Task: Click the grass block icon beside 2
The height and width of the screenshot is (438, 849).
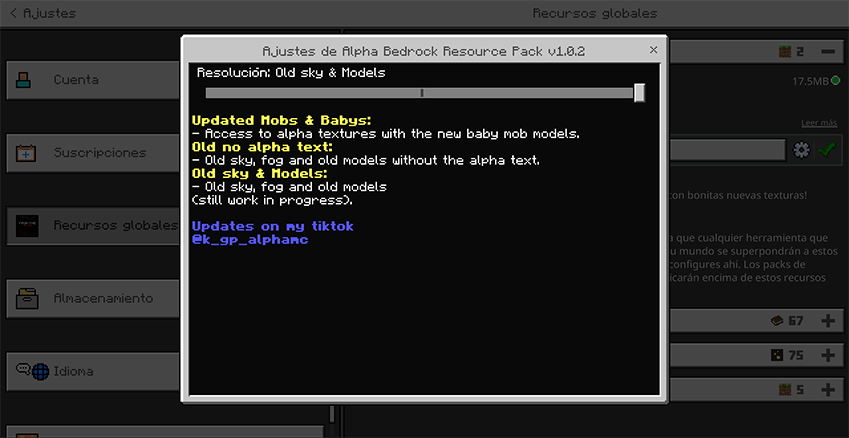Action: point(785,51)
